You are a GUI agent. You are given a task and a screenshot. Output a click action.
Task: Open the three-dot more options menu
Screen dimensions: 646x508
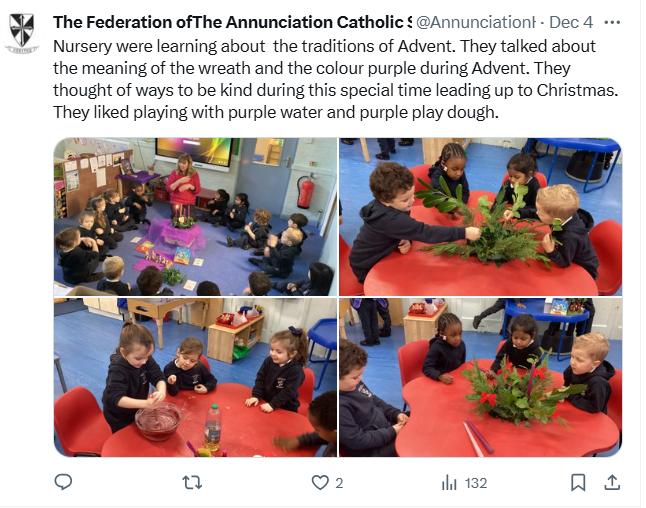pos(612,22)
